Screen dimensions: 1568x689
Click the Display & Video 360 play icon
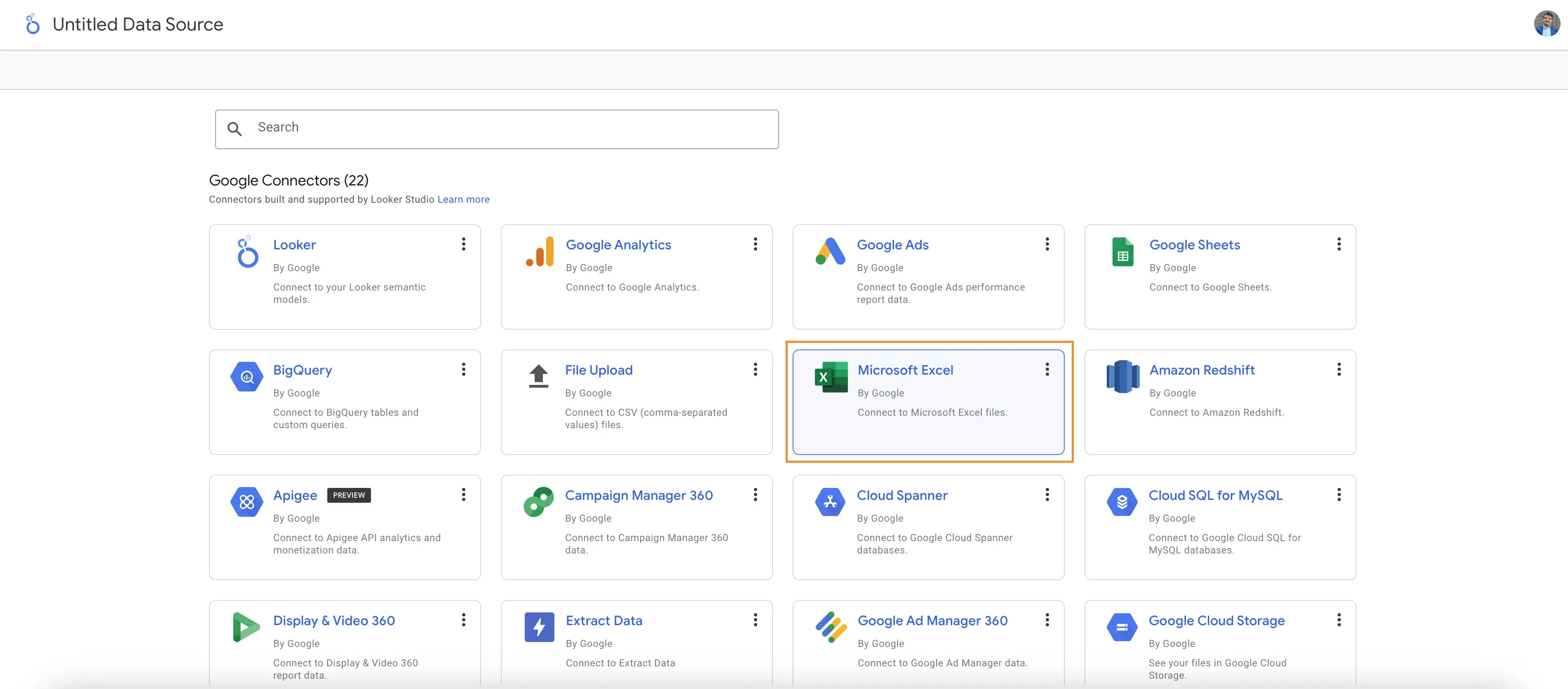click(246, 627)
